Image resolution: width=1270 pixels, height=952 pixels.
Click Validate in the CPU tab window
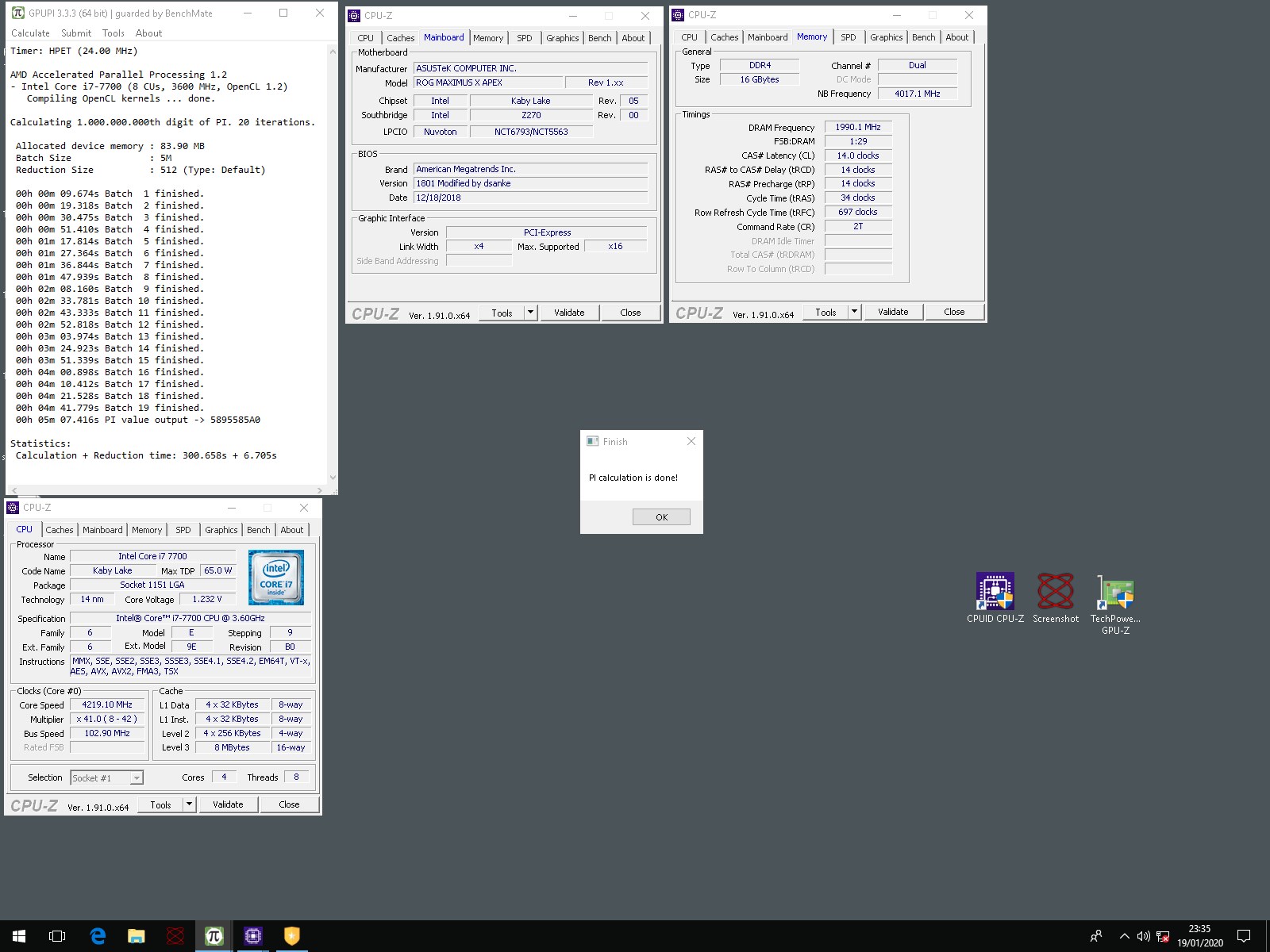pyautogui.click(x=228, y=804)
